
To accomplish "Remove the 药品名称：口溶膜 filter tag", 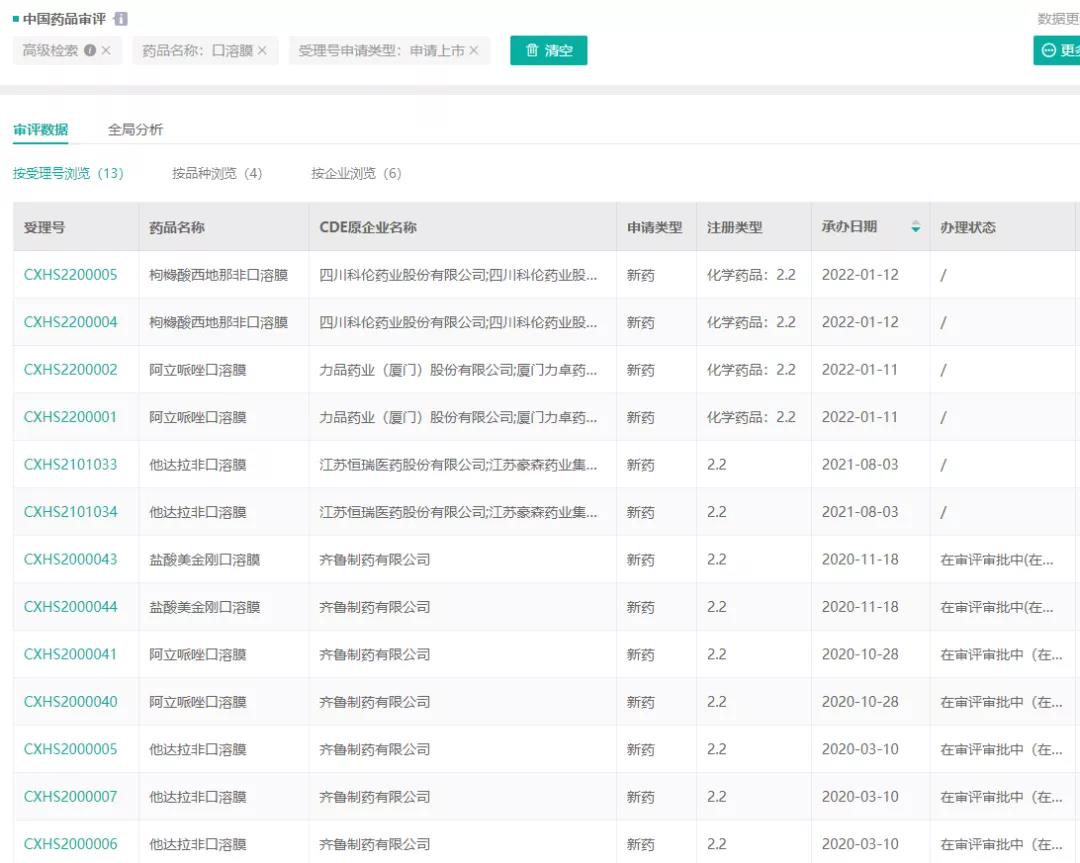I will [262, 50].
